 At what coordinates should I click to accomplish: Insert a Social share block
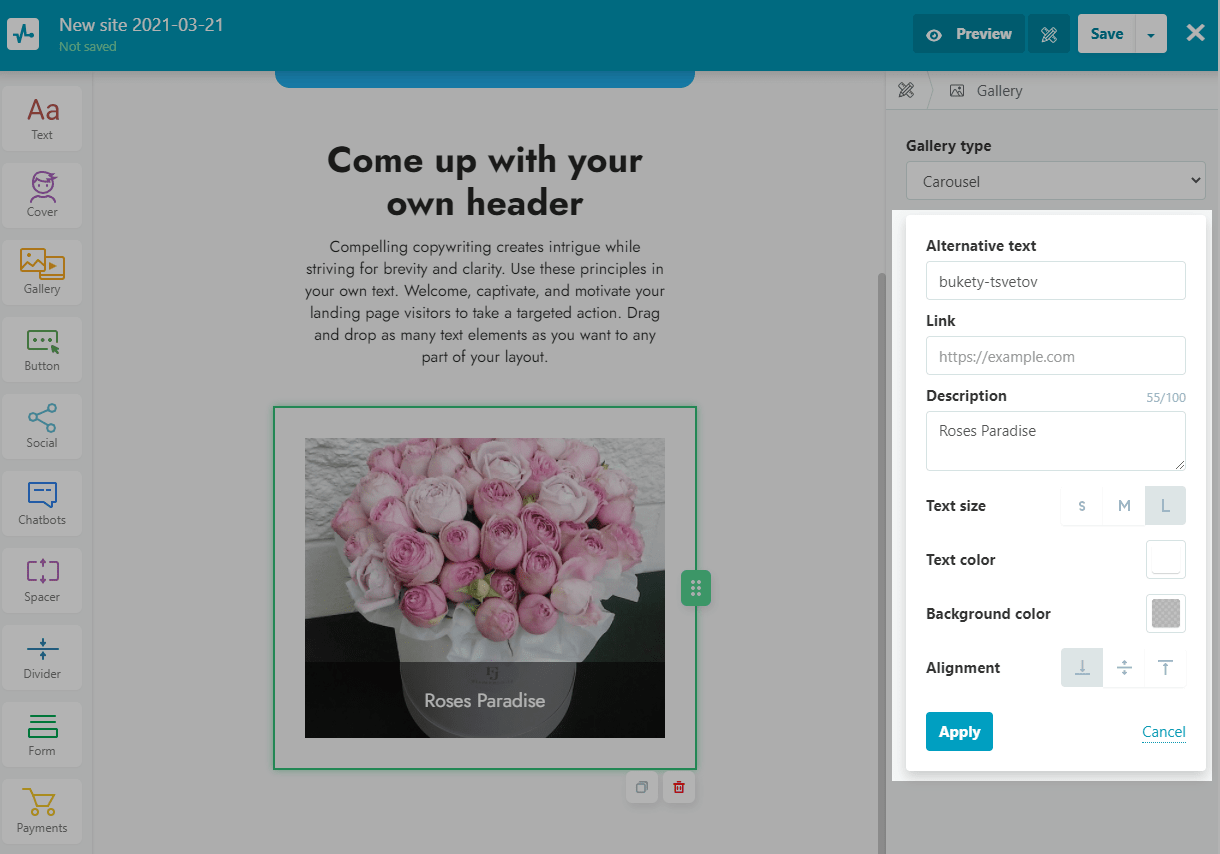click(x=42, y=425)
